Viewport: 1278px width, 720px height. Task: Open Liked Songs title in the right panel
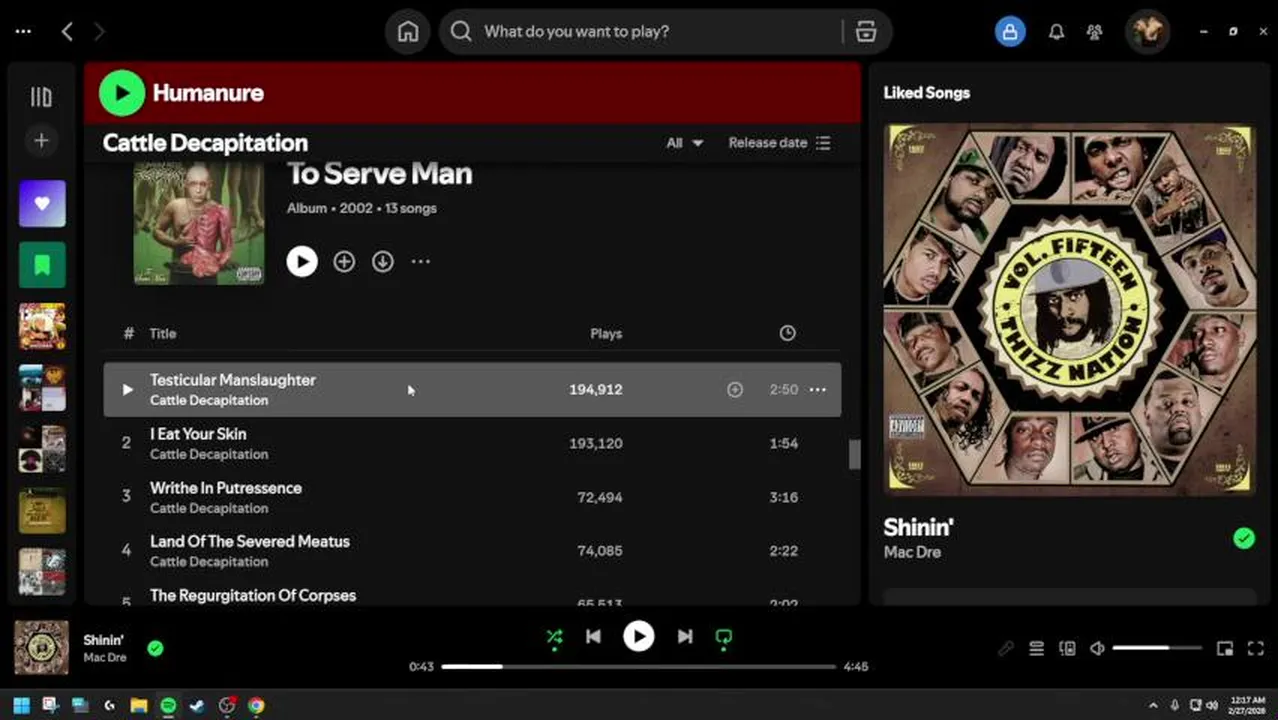point(927,93)
